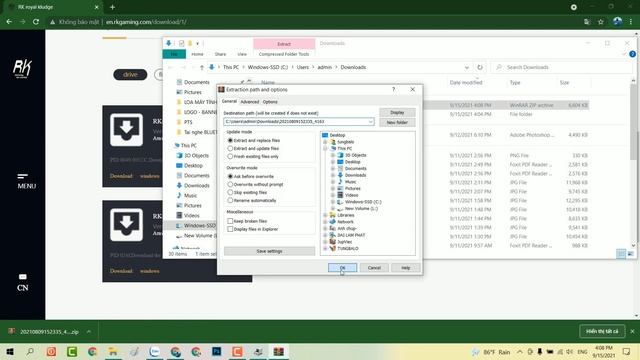Sort by the Date modified column header
The width and height of the screenshot is (640, 360).
[x=466, y=82]
